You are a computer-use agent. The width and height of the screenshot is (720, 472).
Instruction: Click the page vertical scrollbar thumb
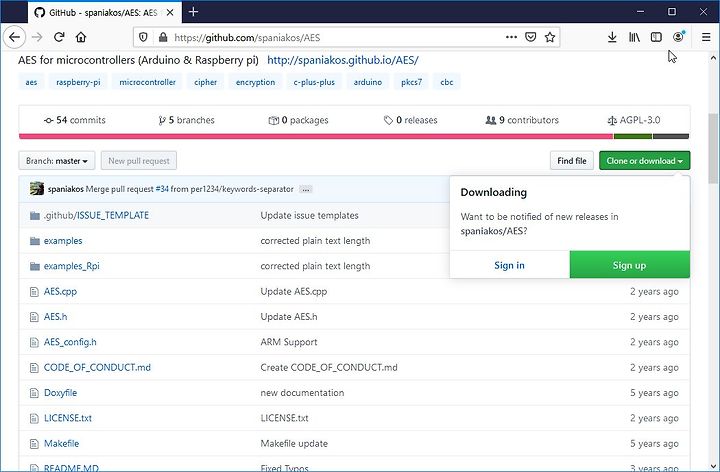[x=713, y=148]
